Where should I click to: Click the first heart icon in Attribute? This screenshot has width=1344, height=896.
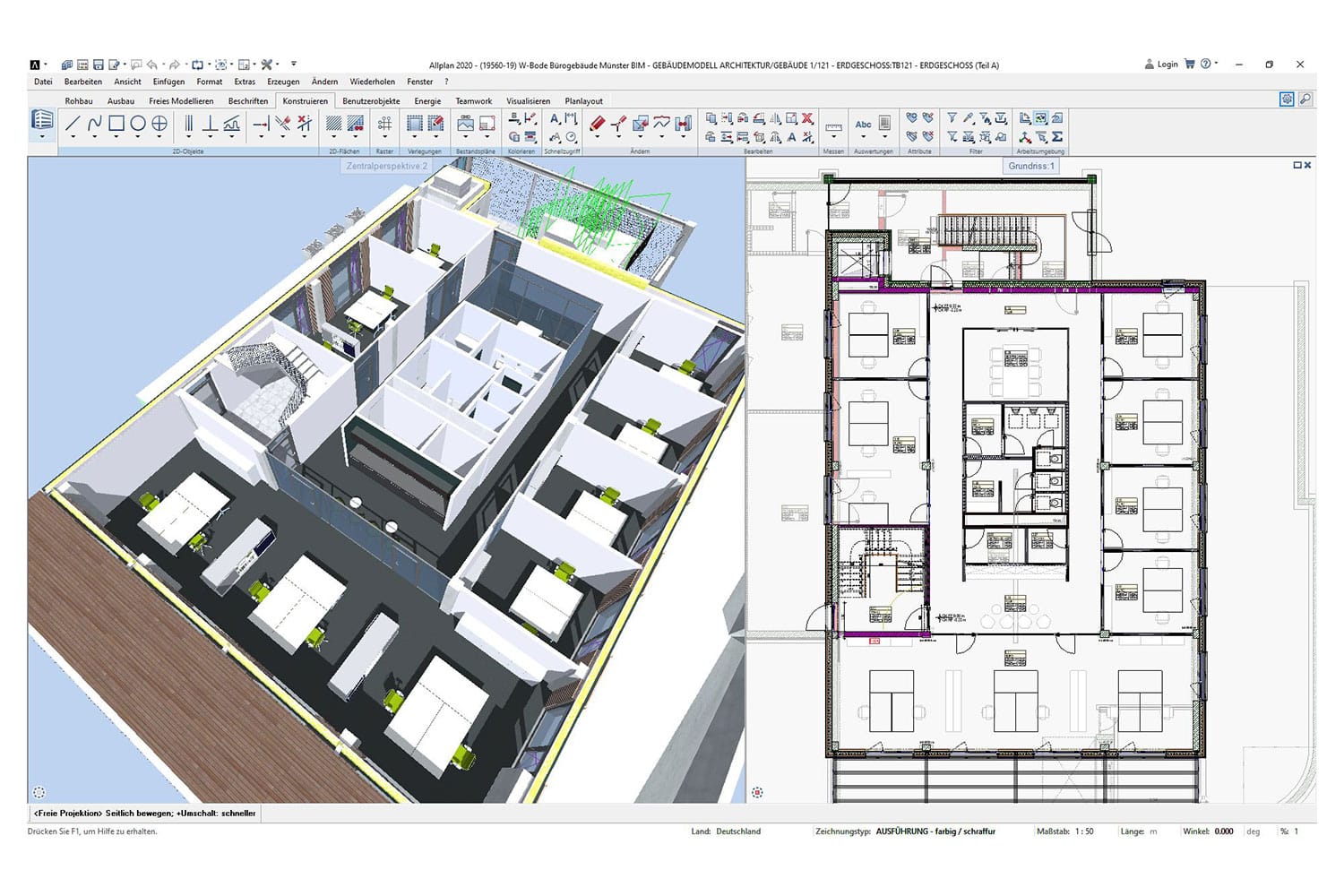(912, 118)
